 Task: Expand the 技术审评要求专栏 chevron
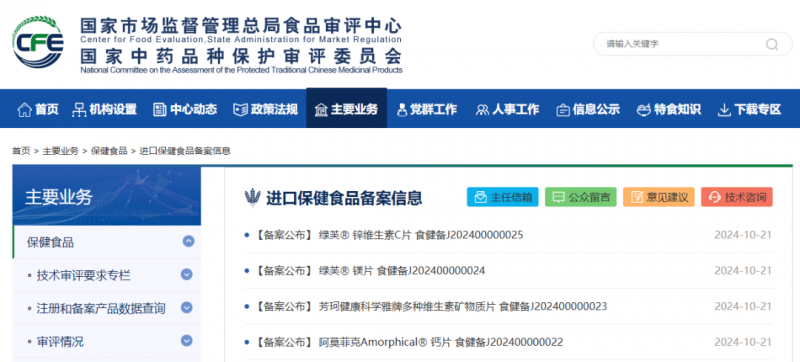(187, 274)
